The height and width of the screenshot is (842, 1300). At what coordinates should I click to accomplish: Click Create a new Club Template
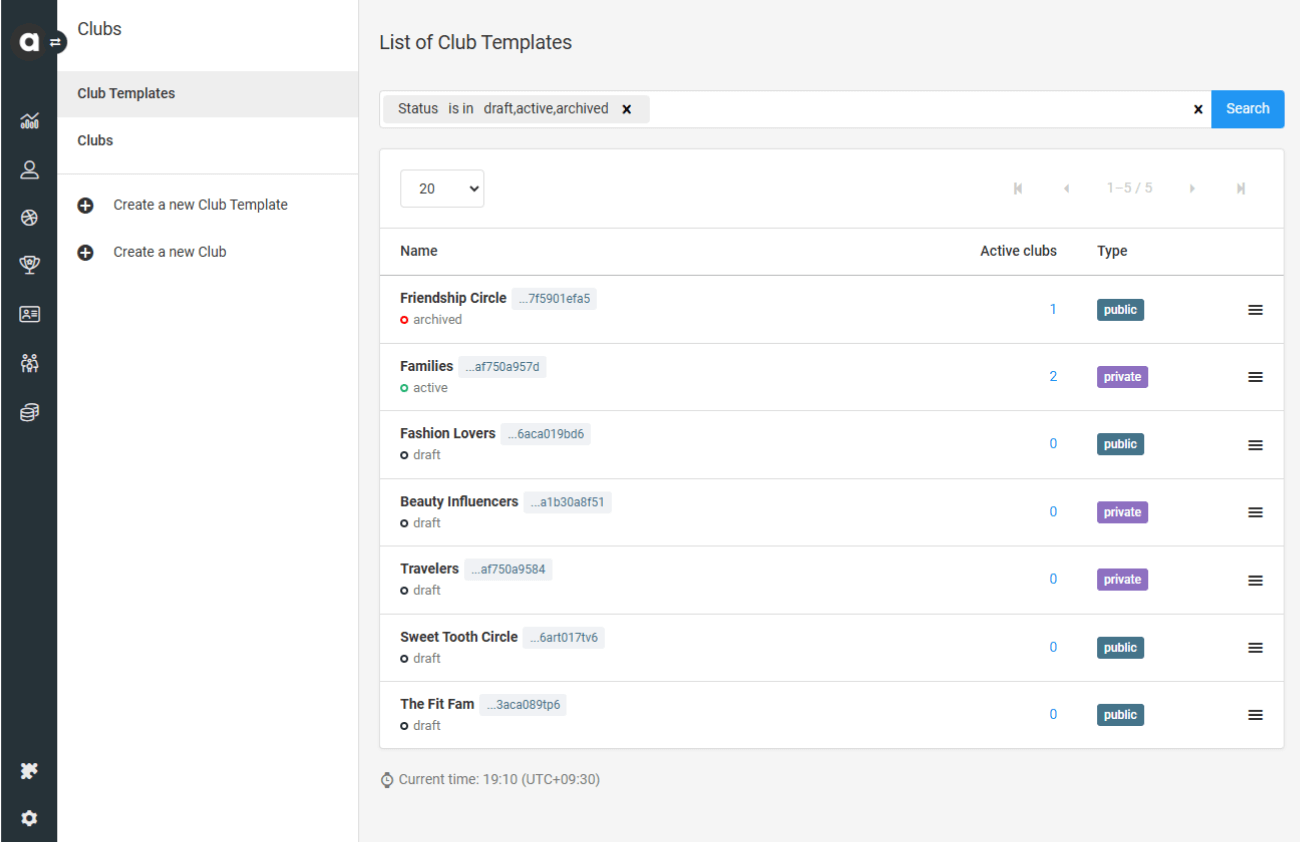point(200,204)
